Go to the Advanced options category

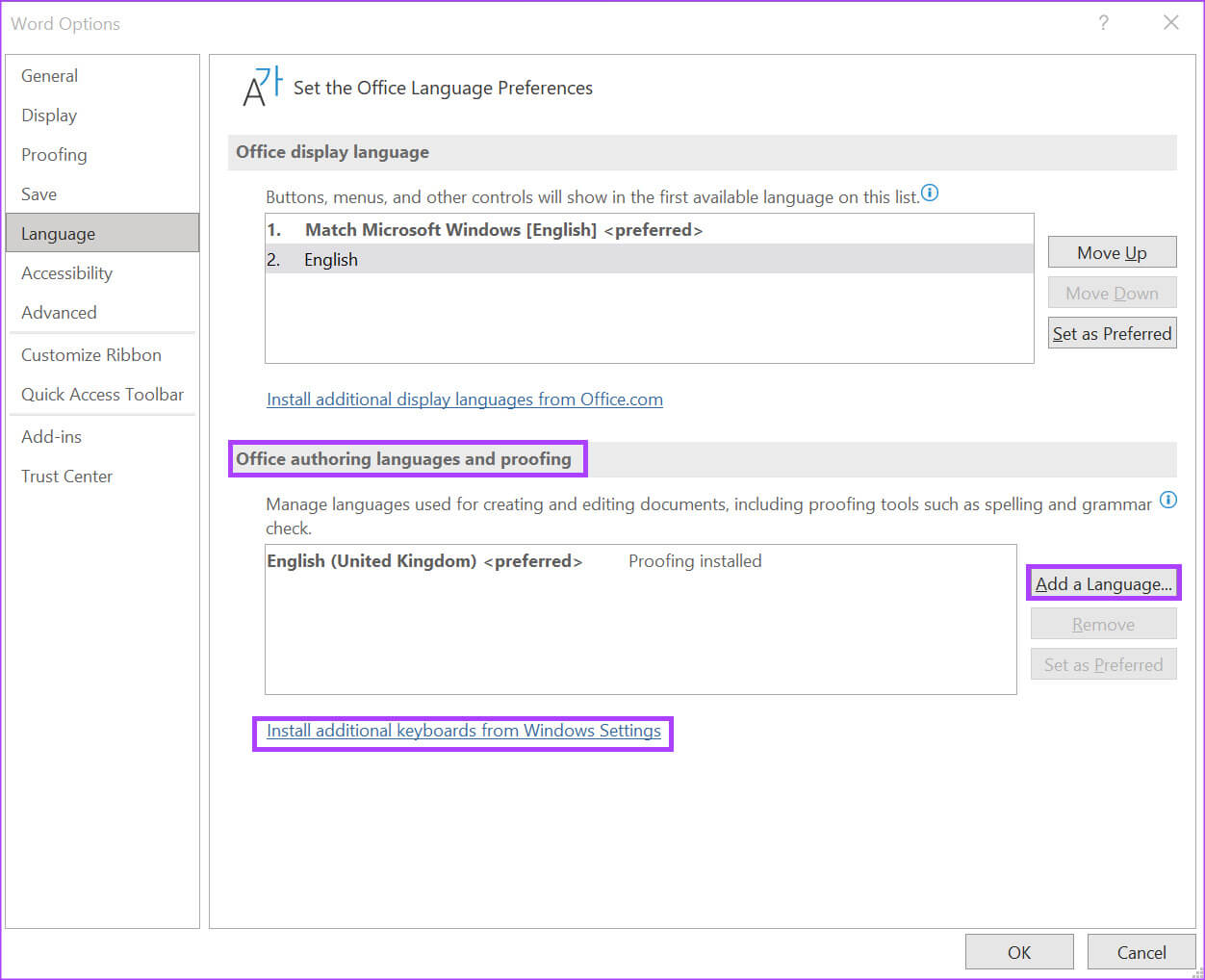pyautogui.click(x=102, y=313)
